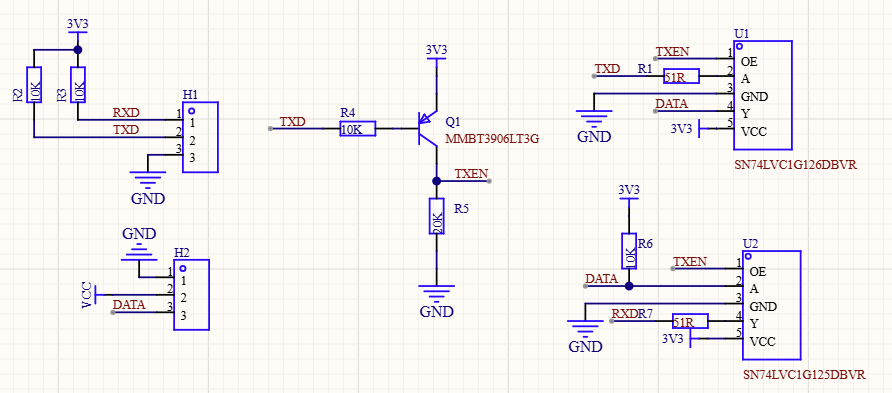Viewport: 892px width, 393px height.
Task: Click the VCC pin name inside U2
Action: click(763, 342)
